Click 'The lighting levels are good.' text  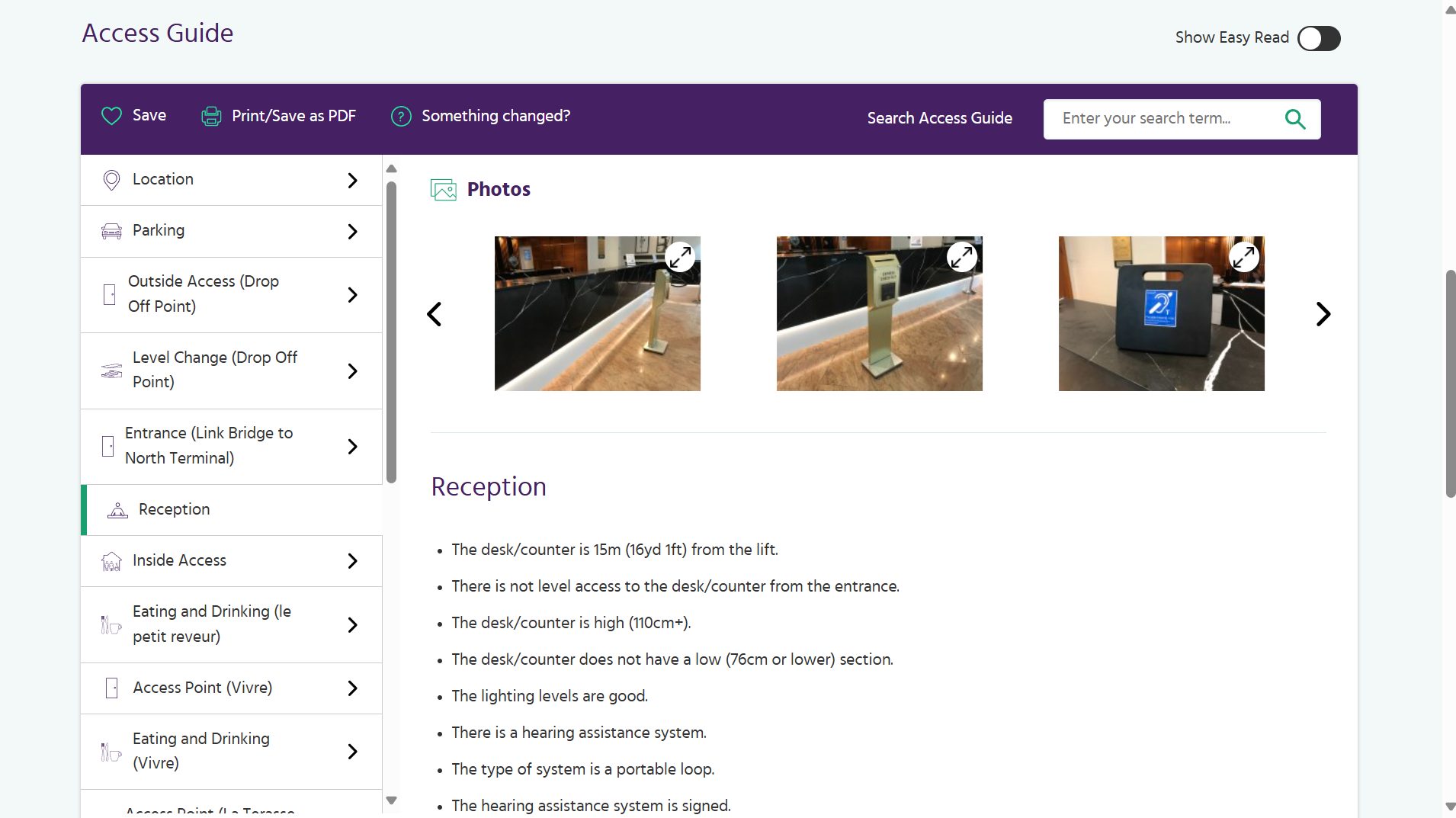pos(550,696)
